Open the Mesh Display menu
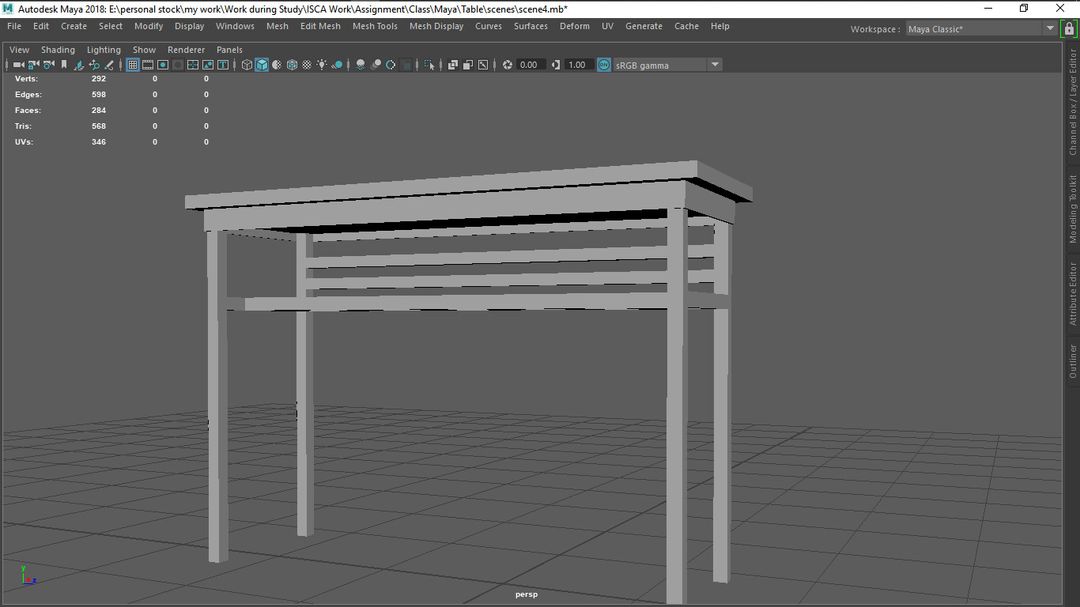The width and height of the screenshot is (1080, 607). tap(436, 26)
